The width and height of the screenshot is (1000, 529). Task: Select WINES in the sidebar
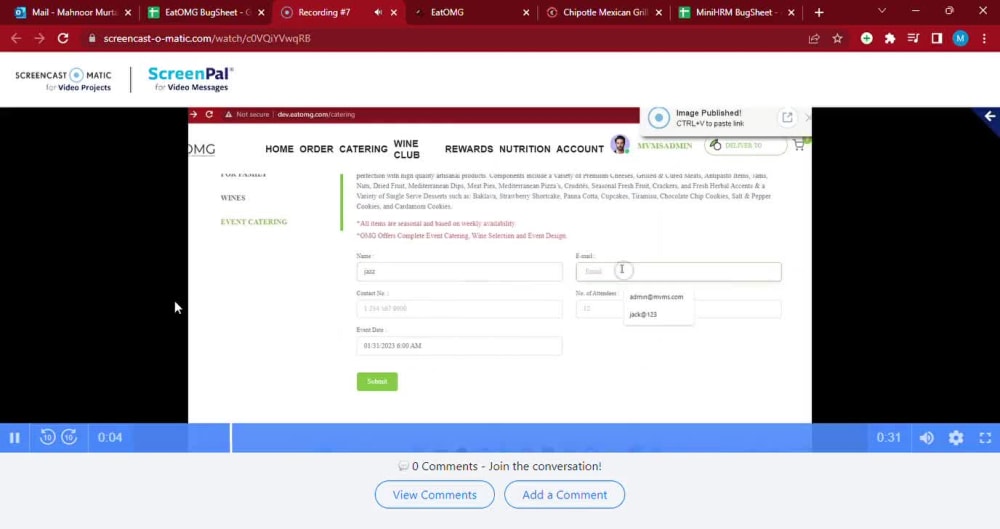(x=233, y=198)
